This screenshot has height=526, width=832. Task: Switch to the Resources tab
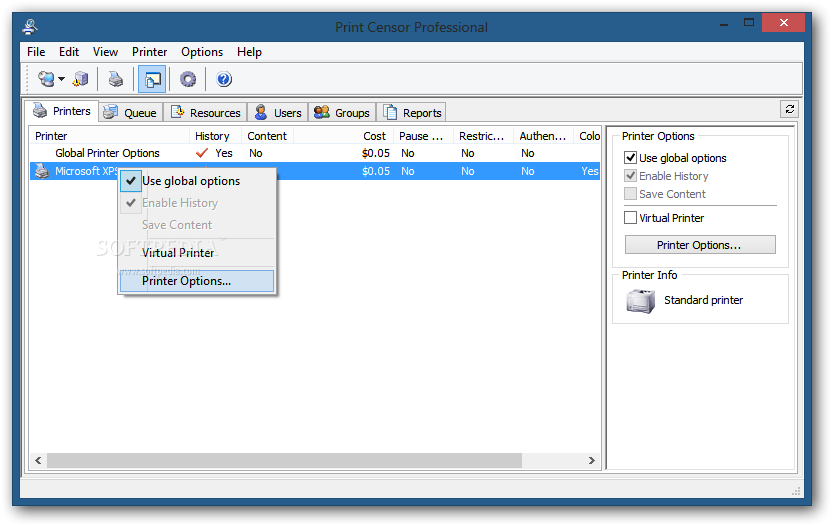[205, 113]
